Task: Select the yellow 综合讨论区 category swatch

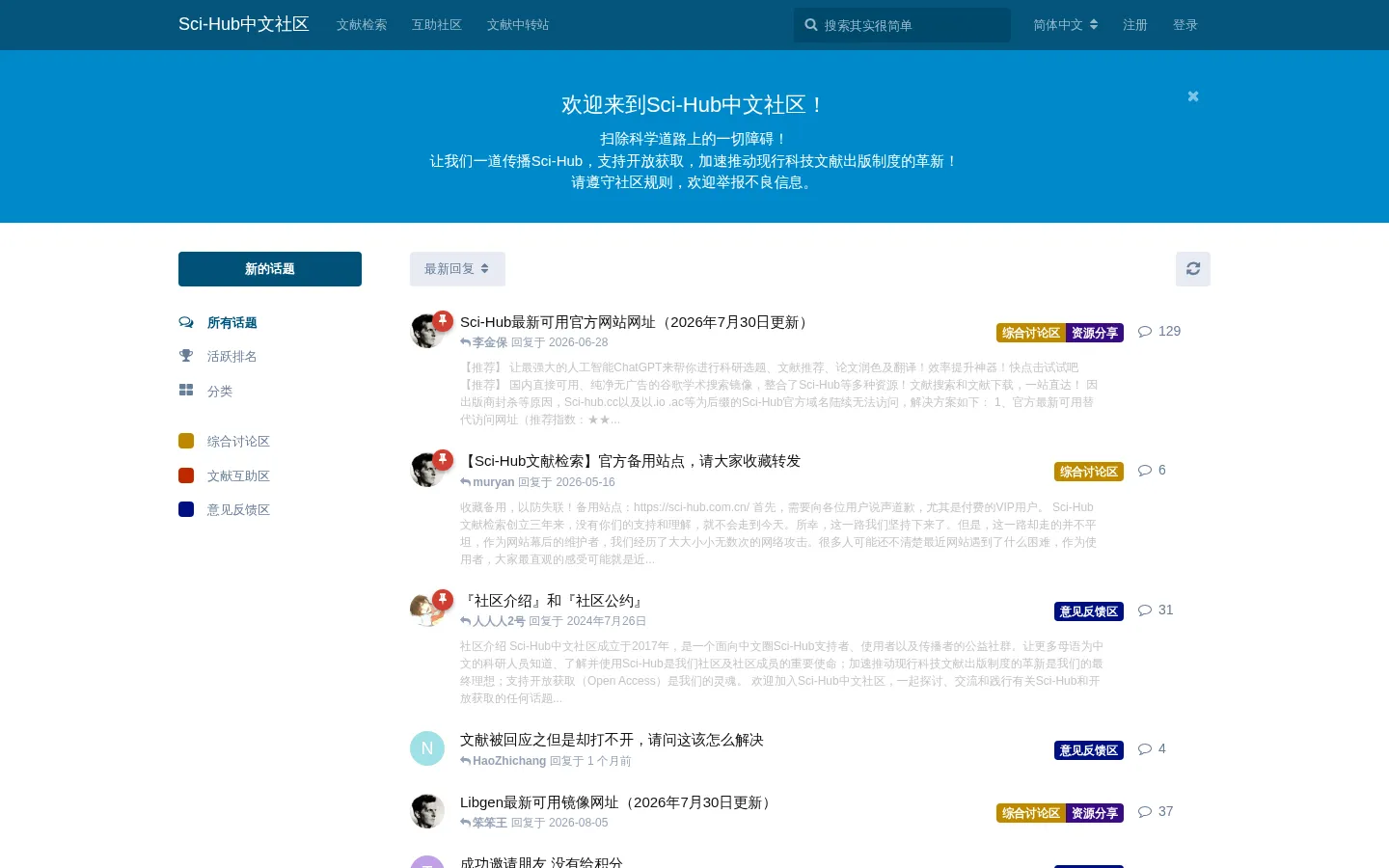Action: pyautogui.click(x=186, y=441)
